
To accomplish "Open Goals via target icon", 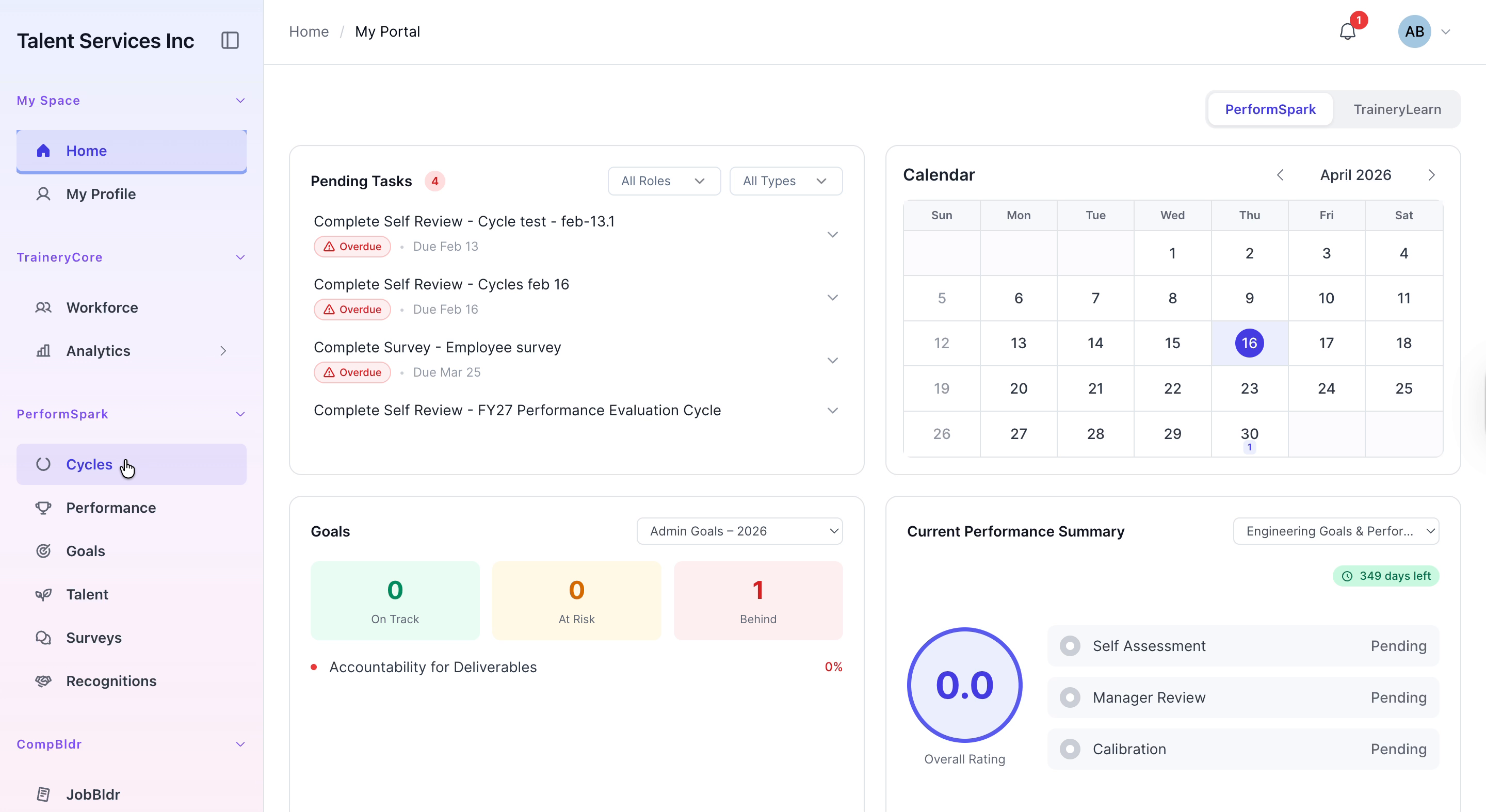I will click(43, 551).
